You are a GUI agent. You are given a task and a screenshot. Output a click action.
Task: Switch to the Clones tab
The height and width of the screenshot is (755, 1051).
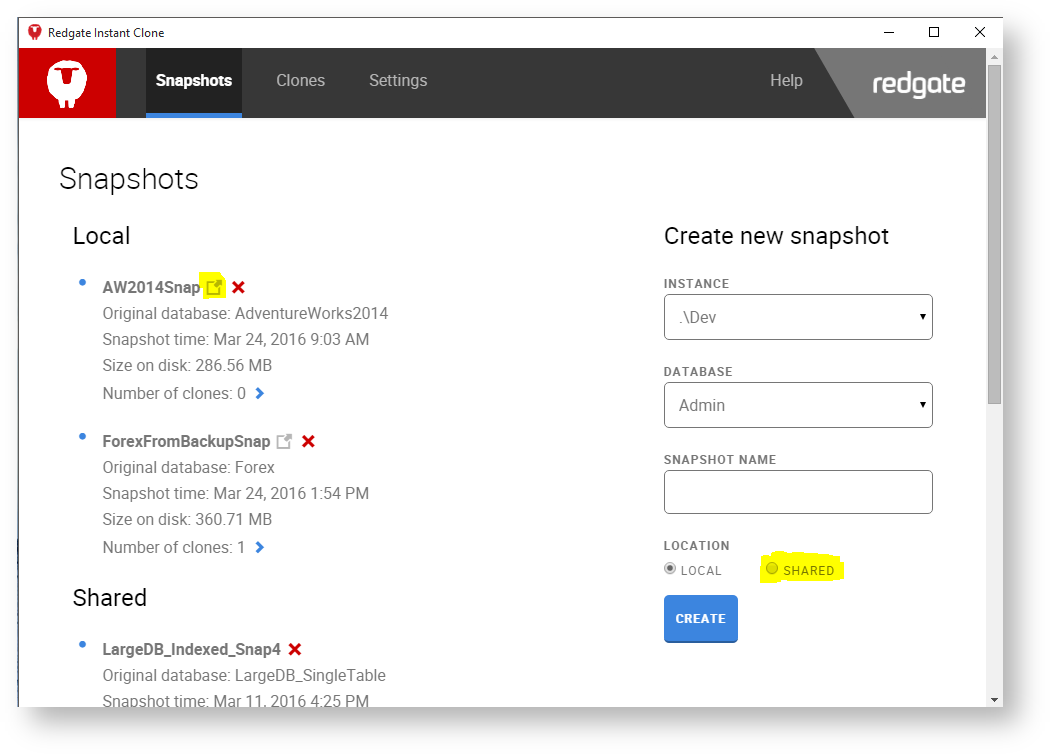(x=300, y=80)
